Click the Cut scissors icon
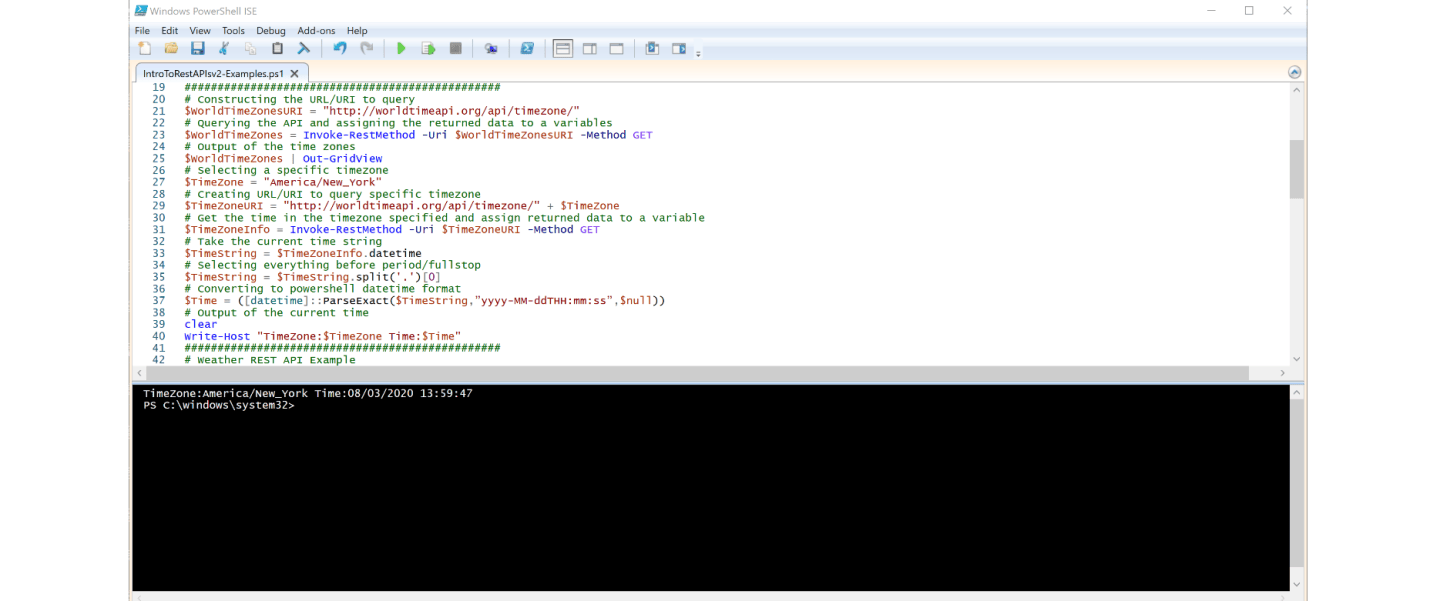This screenshot has width=1440, height=601. pyautogui.click(x=224, y=48)
